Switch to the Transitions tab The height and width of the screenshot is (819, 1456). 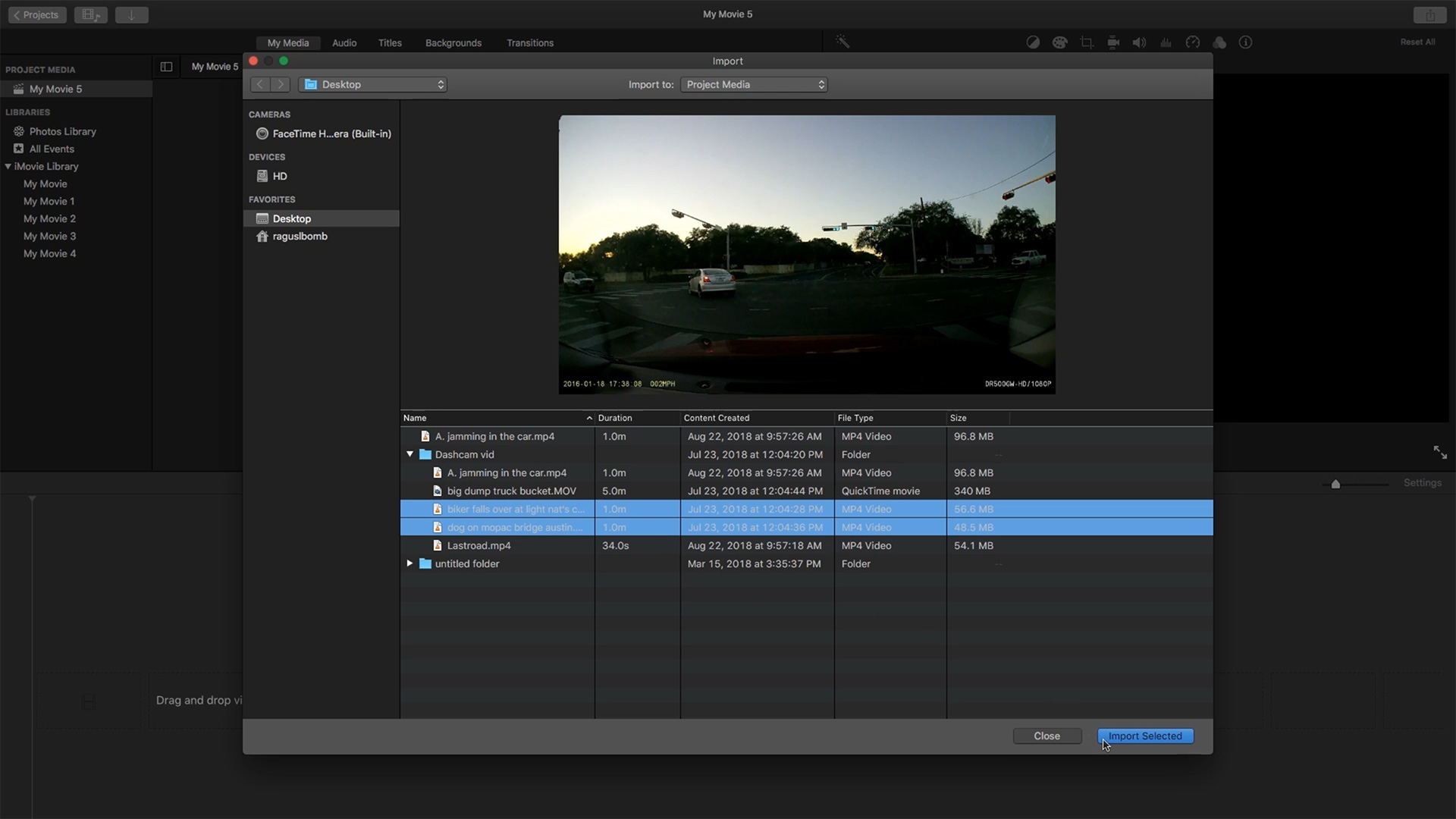pyautogui.click(x=529, y=42)
